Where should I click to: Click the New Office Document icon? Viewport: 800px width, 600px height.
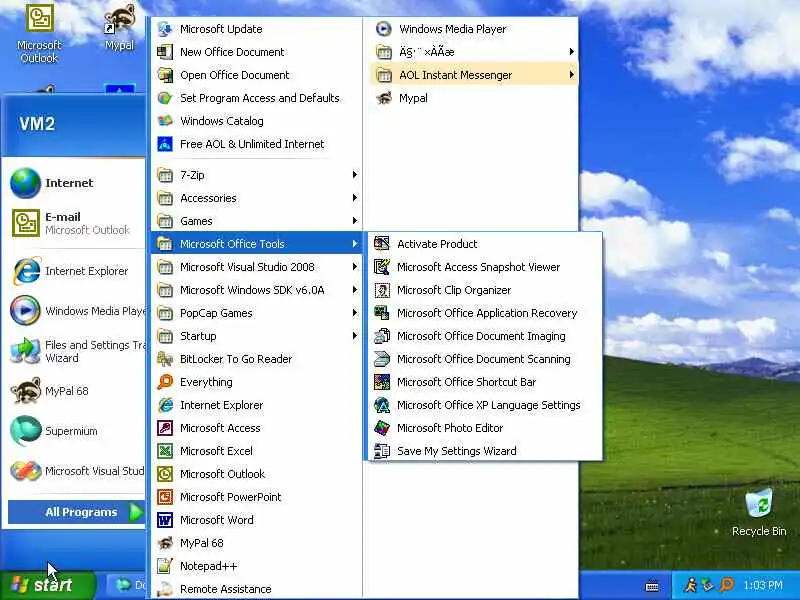pyautogui.click(x=165, y=52)
